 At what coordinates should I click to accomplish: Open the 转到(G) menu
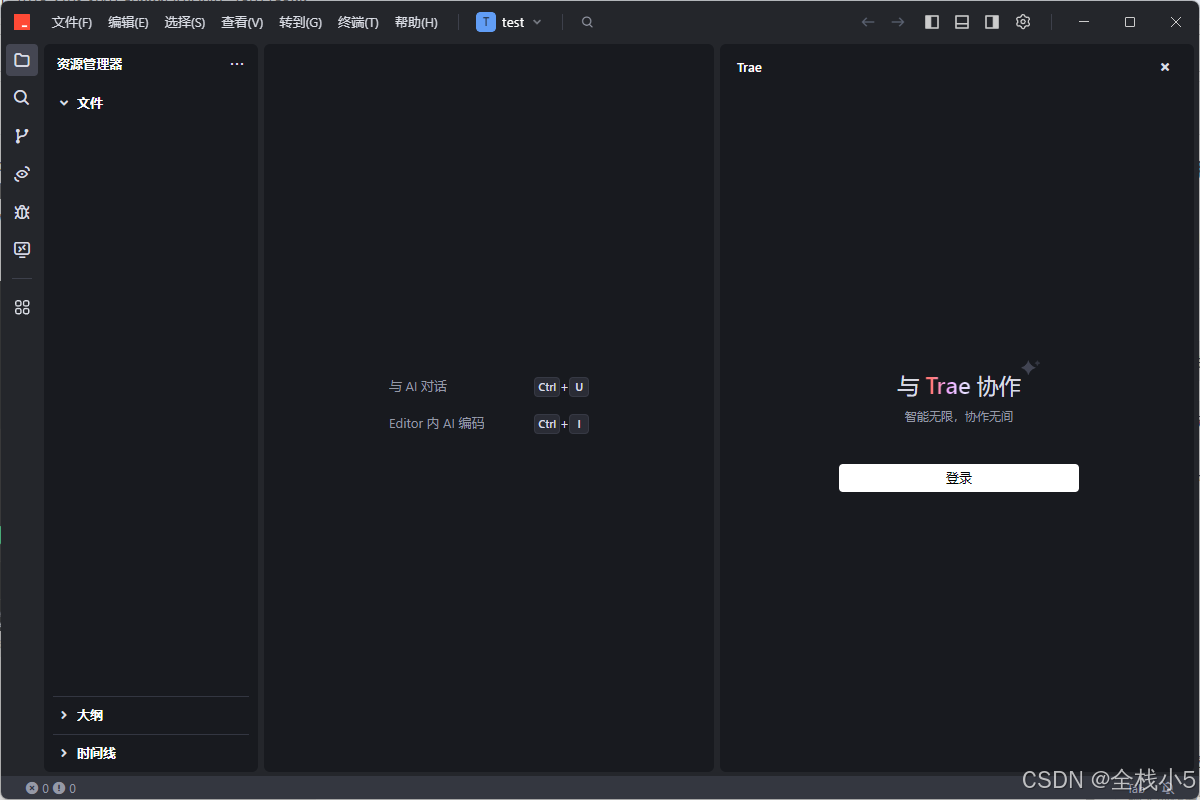coord(301,22)
